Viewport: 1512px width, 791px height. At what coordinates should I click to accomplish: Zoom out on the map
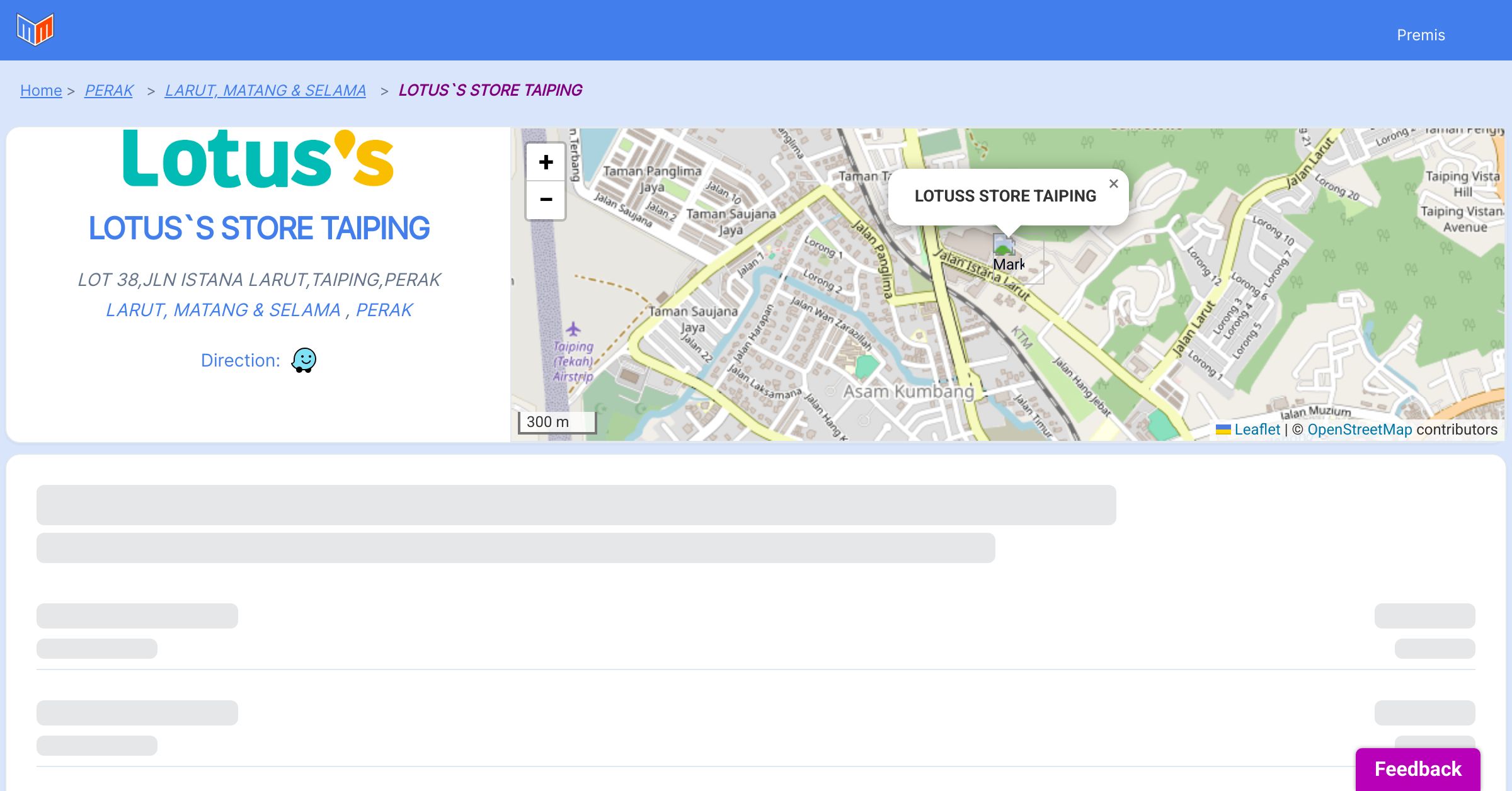[x=546, y=200]
